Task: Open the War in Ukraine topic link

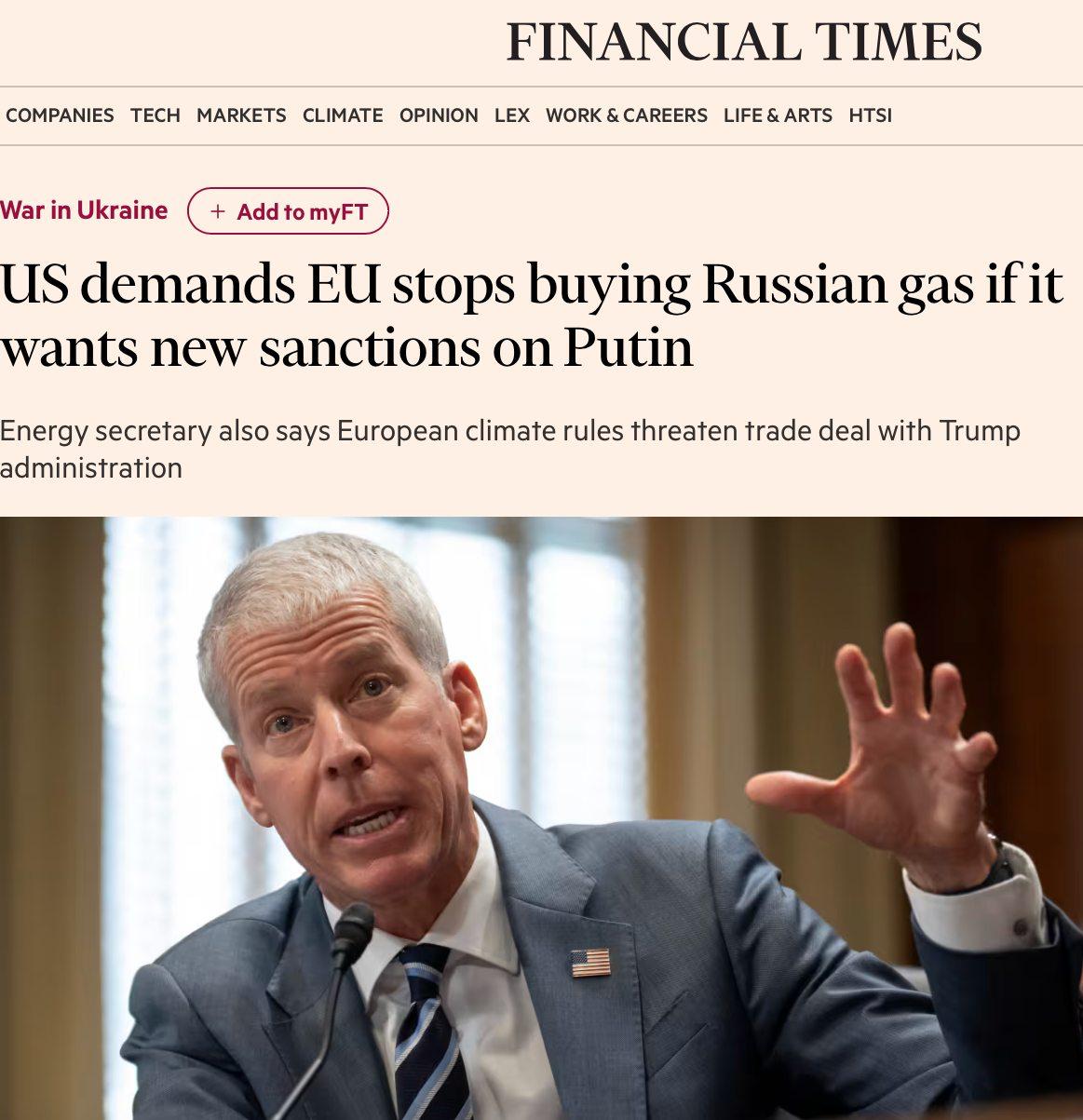Action: point(84,210)
